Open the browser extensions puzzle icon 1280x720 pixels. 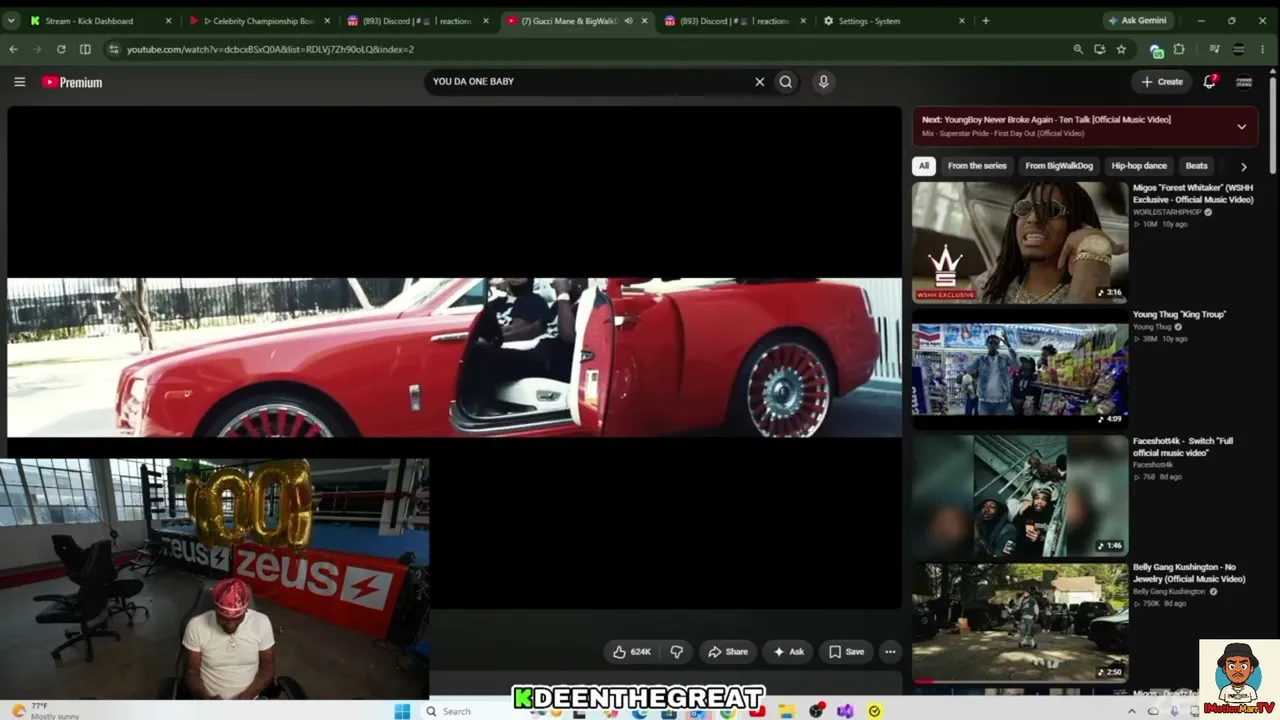click(x=1179, y=49)
